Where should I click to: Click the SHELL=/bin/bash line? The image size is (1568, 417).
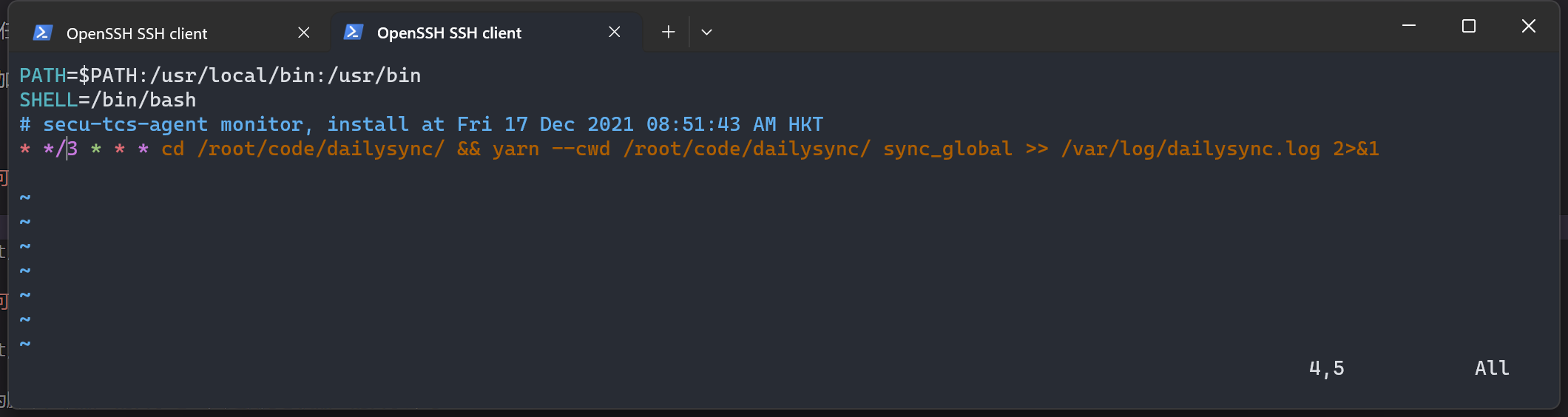(108, 100)
